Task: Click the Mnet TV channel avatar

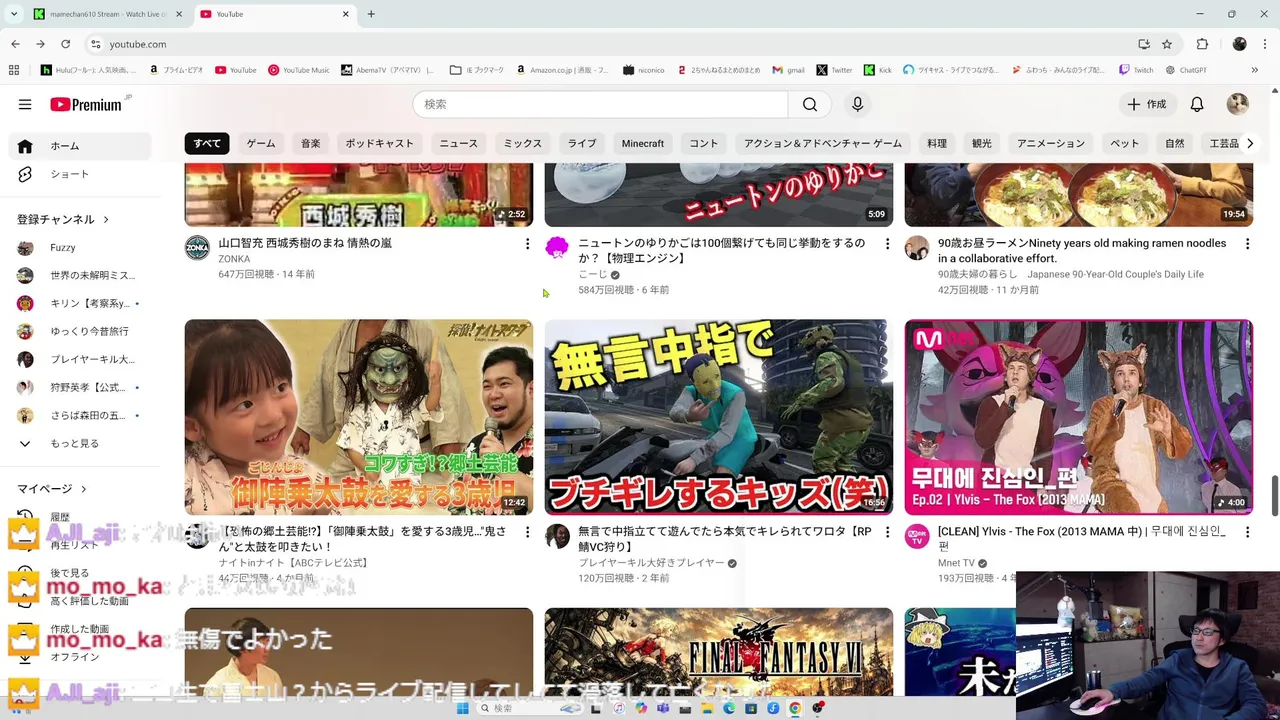Action: coord(917,536)
